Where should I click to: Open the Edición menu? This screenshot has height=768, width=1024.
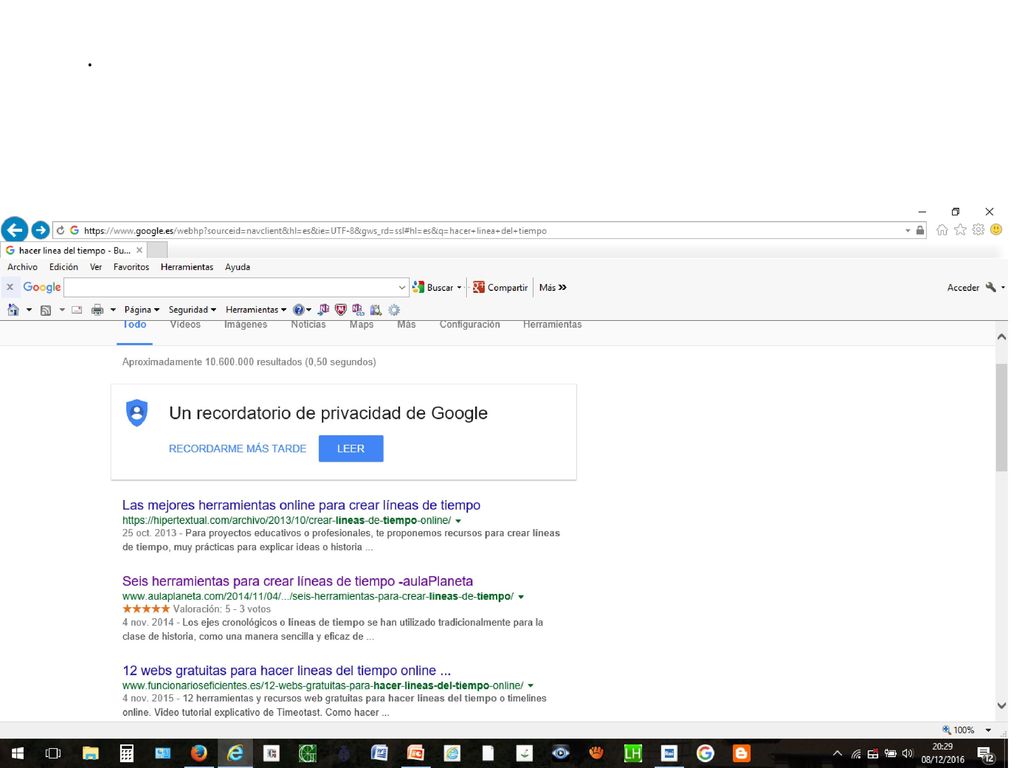pos(63,267)
